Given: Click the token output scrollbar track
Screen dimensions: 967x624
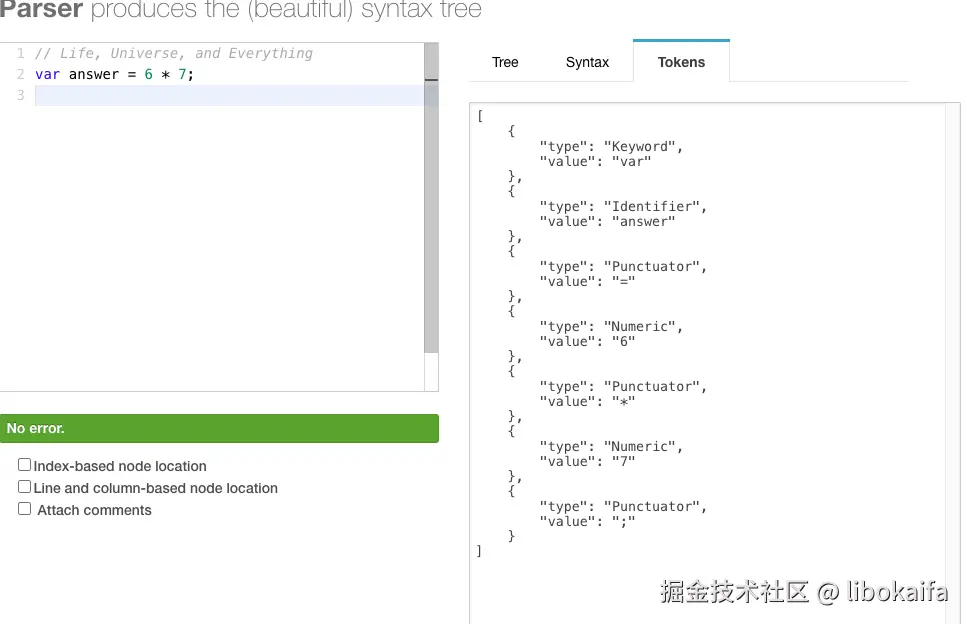Looking at the screenshot, I should 955,350.
